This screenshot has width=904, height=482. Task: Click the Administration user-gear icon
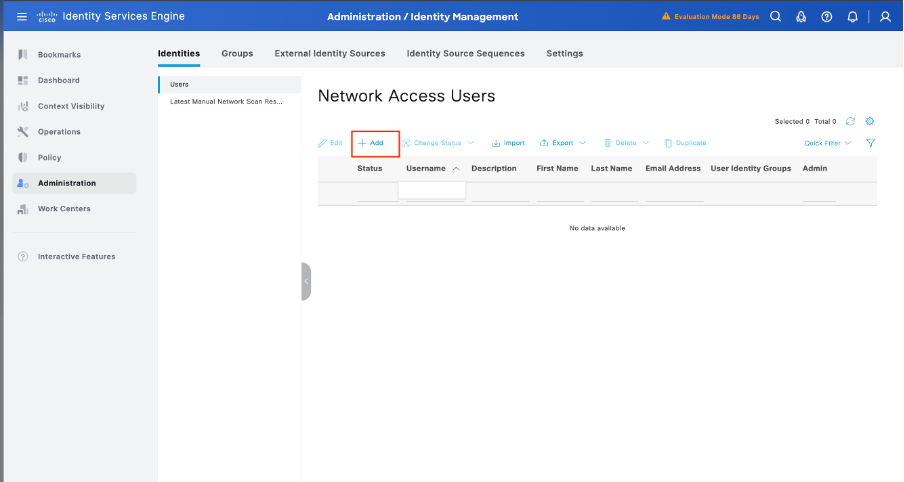tap(22, 183)
